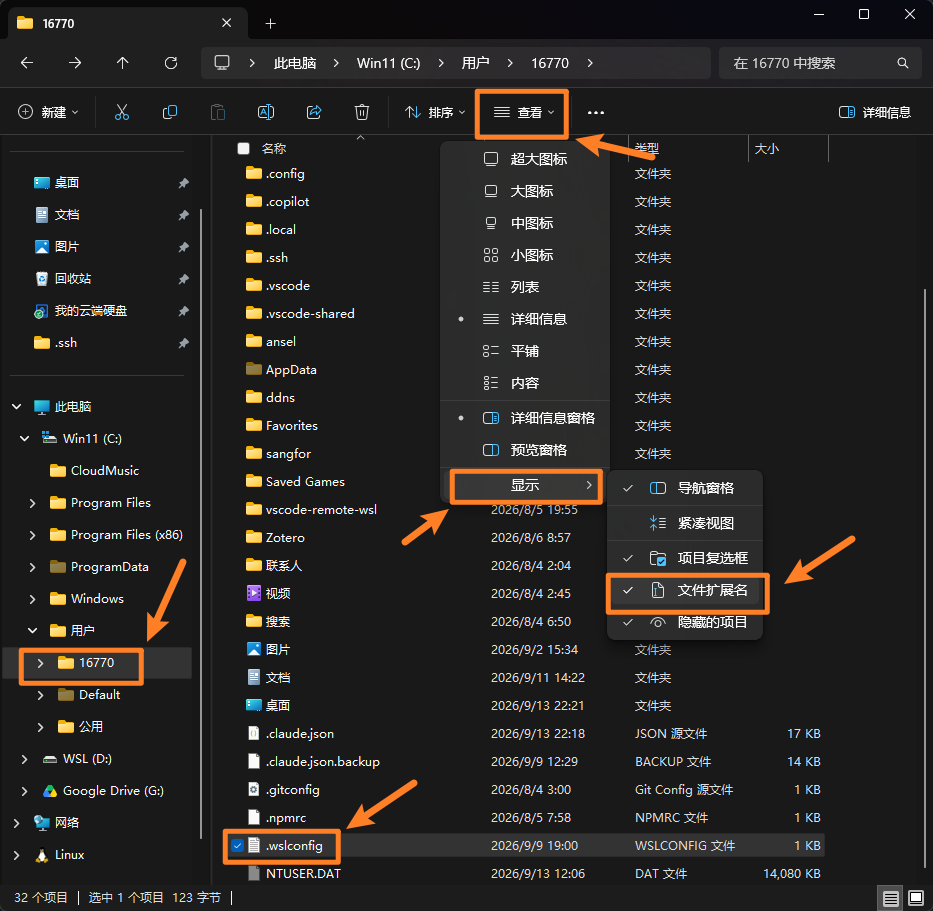The image size is (933, 911).
Task: Select 超大图标 extra large icons view
Action: [x=525, y=159]
